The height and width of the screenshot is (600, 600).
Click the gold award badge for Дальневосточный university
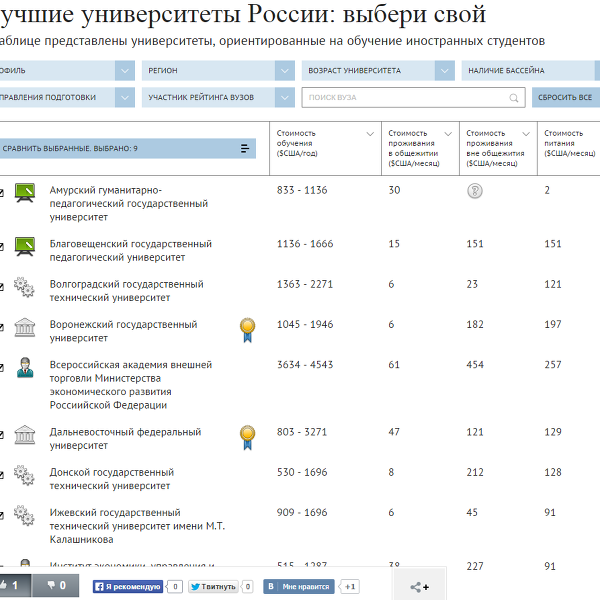click(x=247, y=434)
